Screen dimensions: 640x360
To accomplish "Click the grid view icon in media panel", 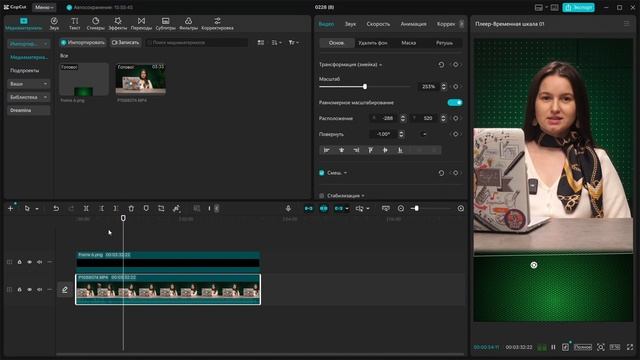I will pos(261,42).
